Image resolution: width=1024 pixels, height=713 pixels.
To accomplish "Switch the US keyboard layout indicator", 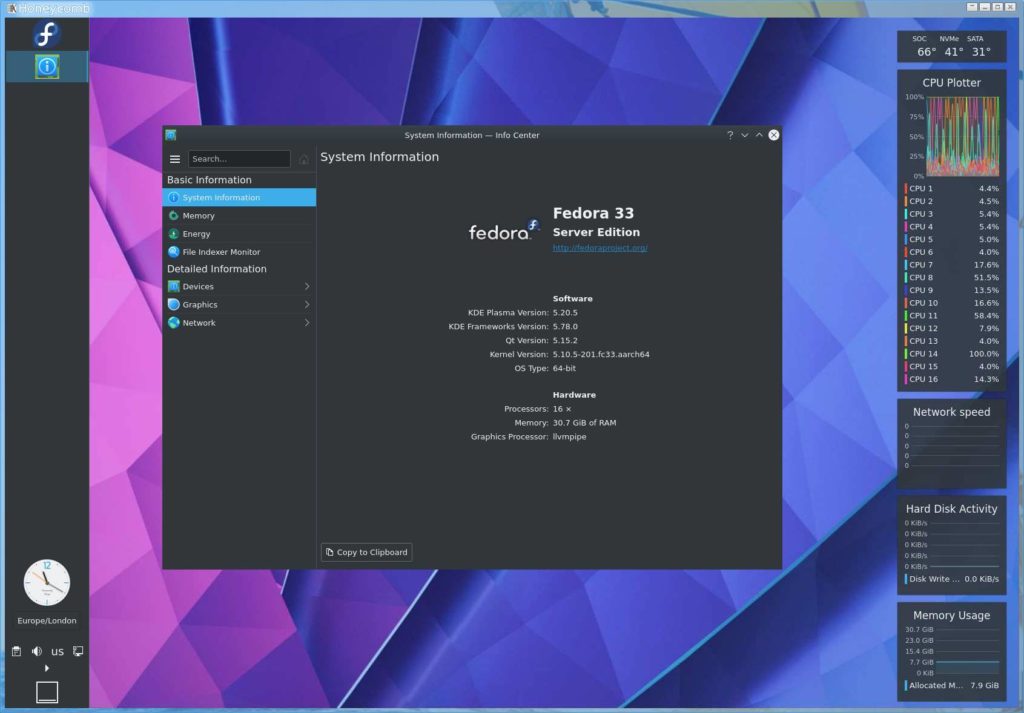I will 57,652.
